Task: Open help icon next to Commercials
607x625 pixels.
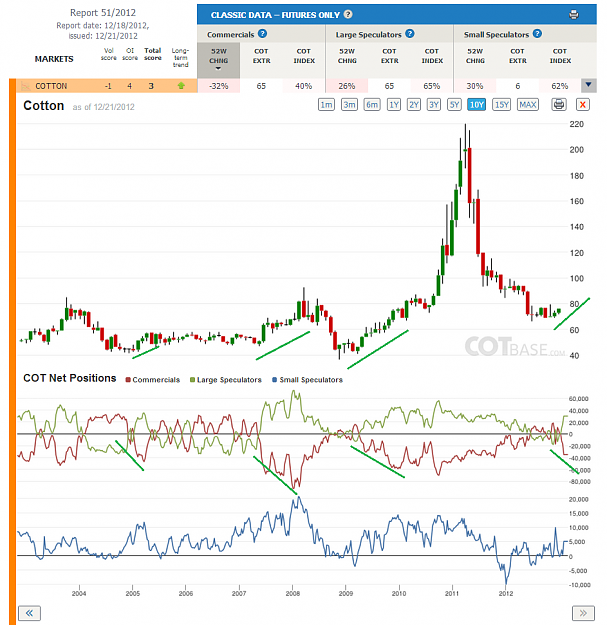Action: pos(262,33)
